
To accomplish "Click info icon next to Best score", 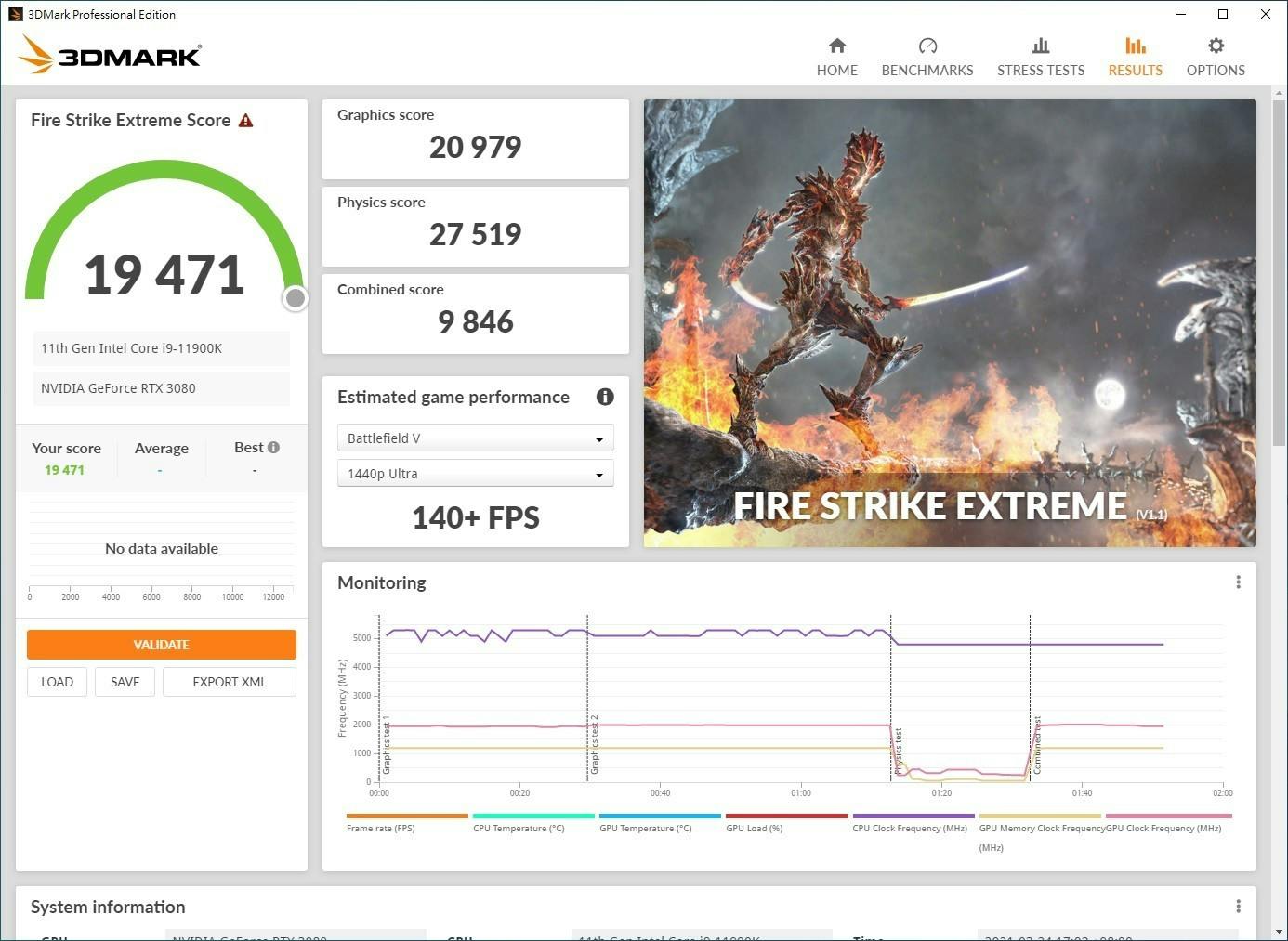I will pos(273,448).
